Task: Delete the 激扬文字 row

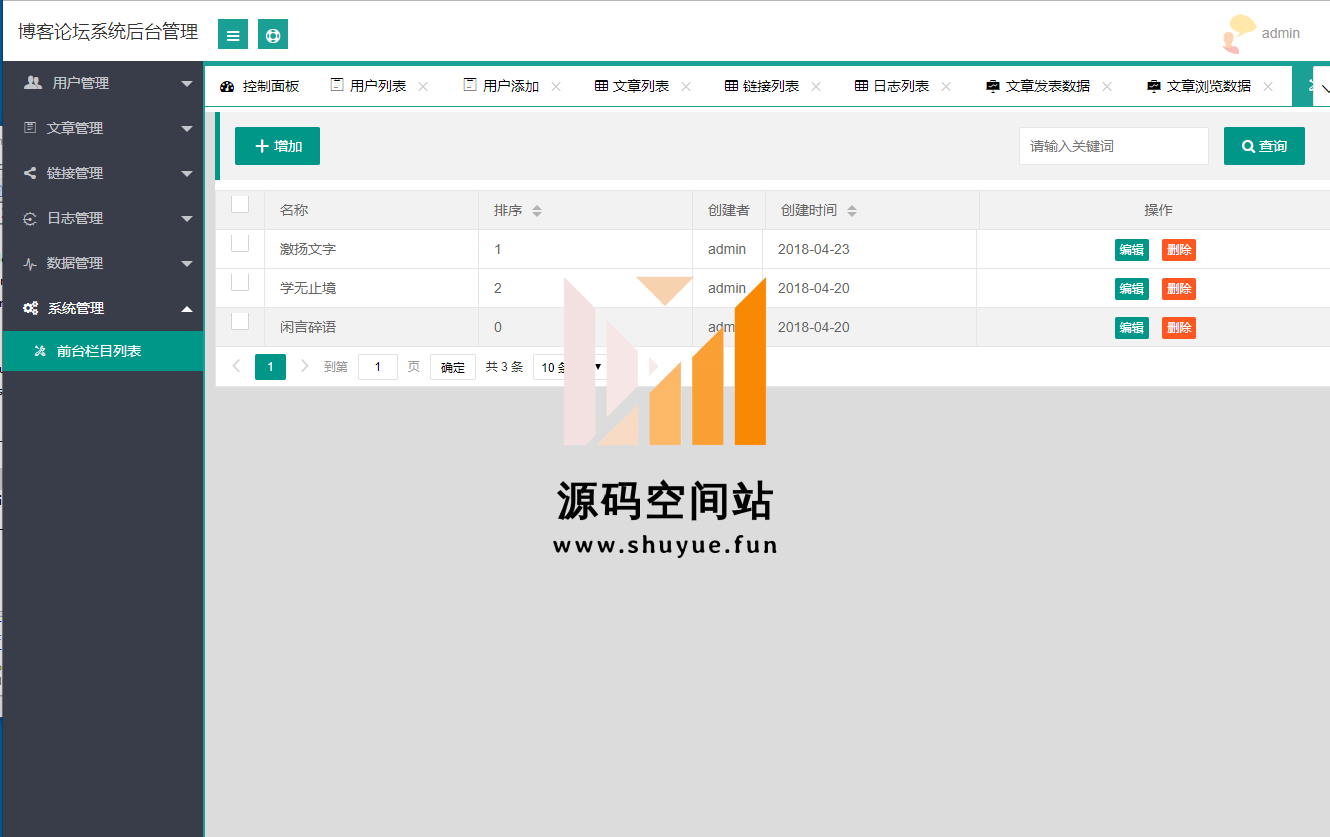Action: (1179, 250)
